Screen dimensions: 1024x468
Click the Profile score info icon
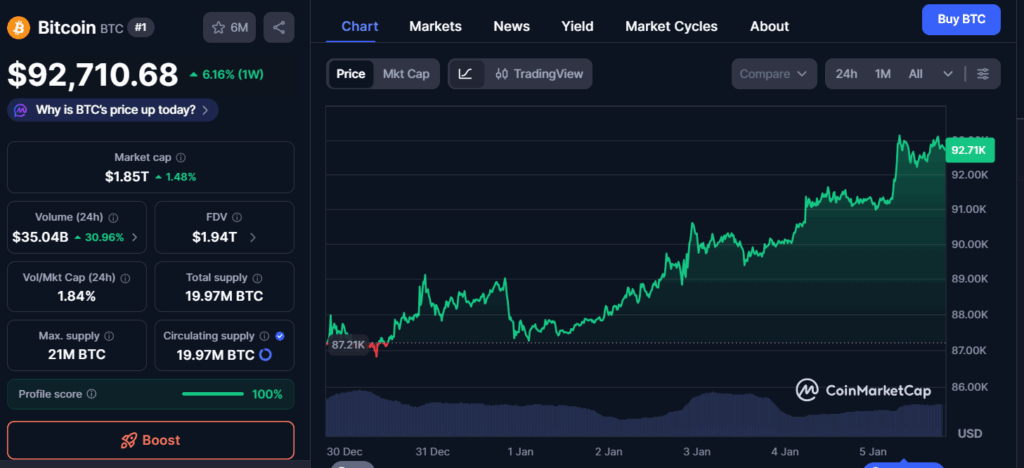(92, 394)
